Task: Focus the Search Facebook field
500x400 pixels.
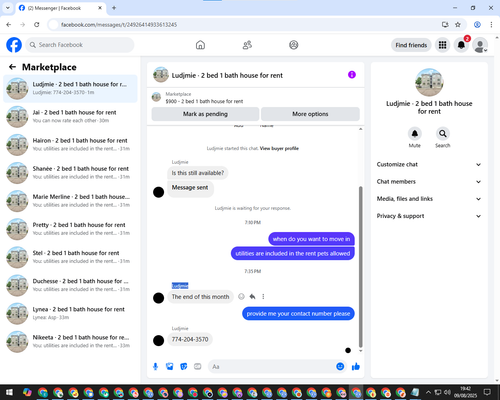Action: click(80, 45)
